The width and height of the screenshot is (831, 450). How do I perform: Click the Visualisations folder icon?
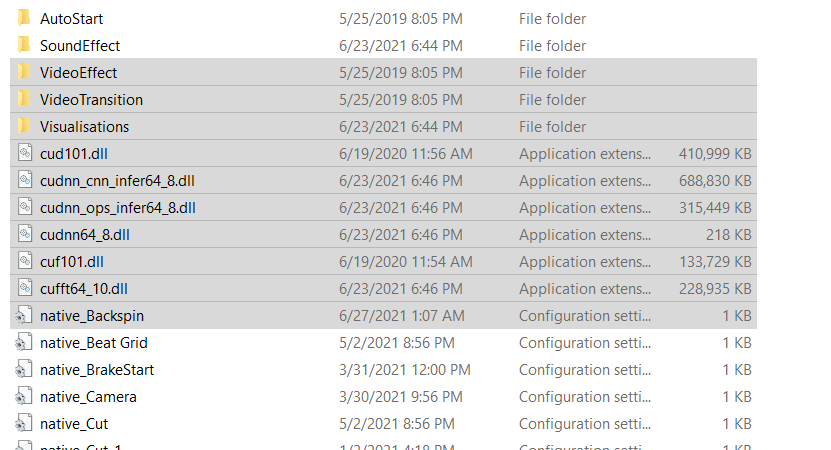click(24, 126)
